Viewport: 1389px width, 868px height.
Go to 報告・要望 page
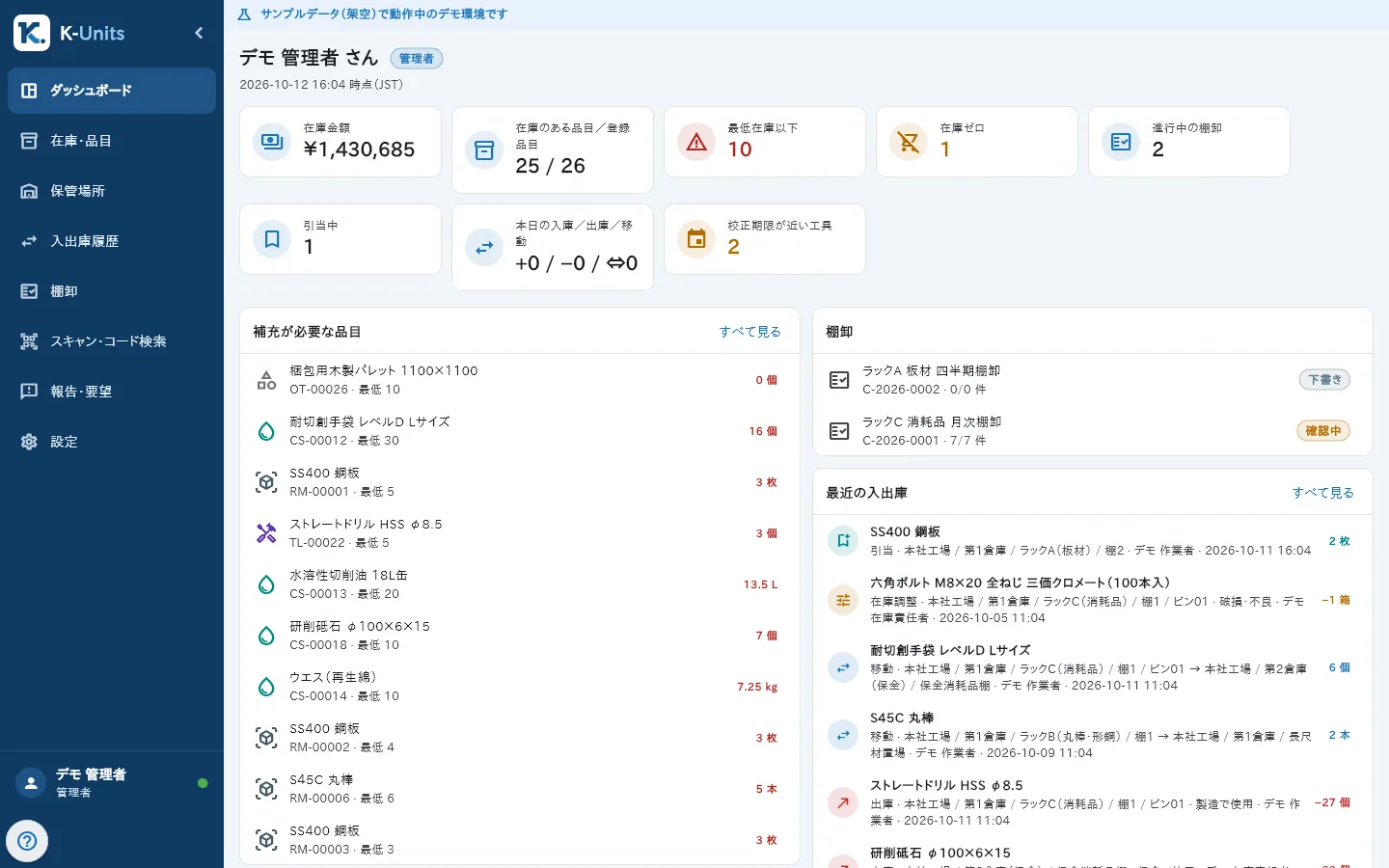[x=112, y=392]
